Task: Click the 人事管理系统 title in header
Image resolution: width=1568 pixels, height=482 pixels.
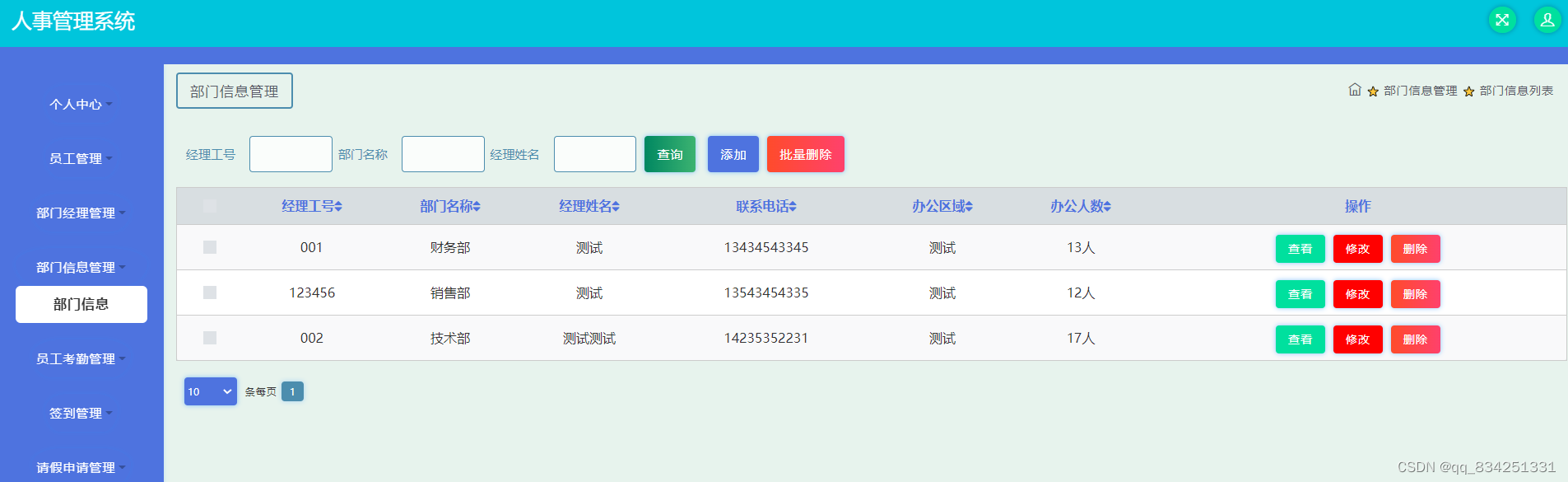Action: (x=73, y=21)
